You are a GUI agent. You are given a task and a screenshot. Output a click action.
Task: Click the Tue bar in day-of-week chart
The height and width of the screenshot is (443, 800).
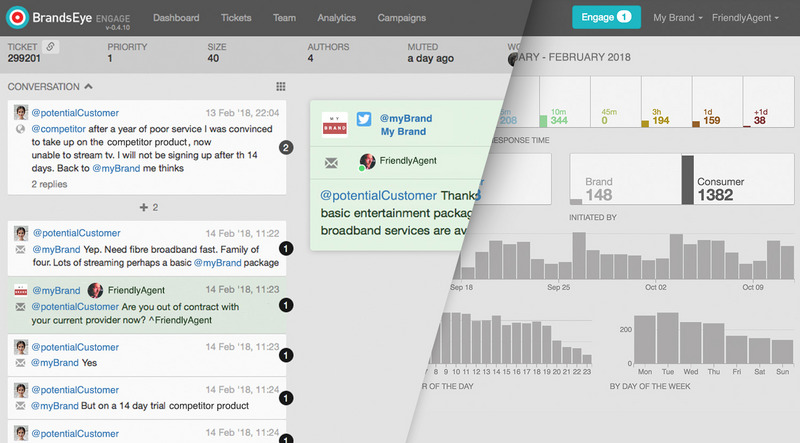click(667, 338)
